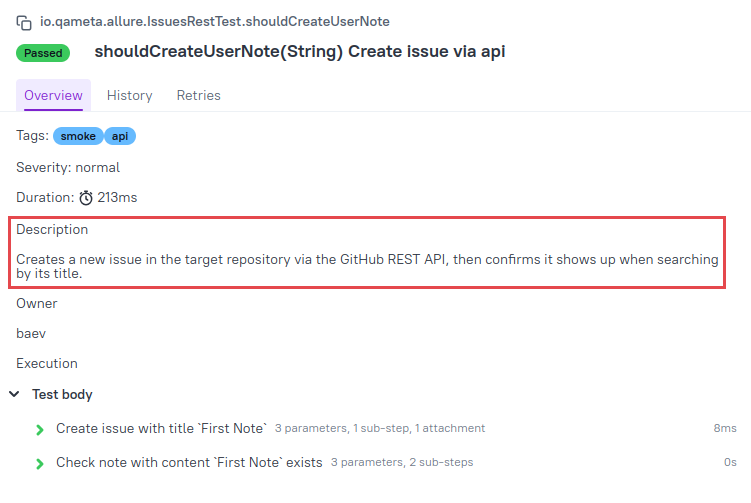Copy the full test name via the copy icon
This screenshot has width=751, height=503.
pyautogui.click(x=24, y=23)
